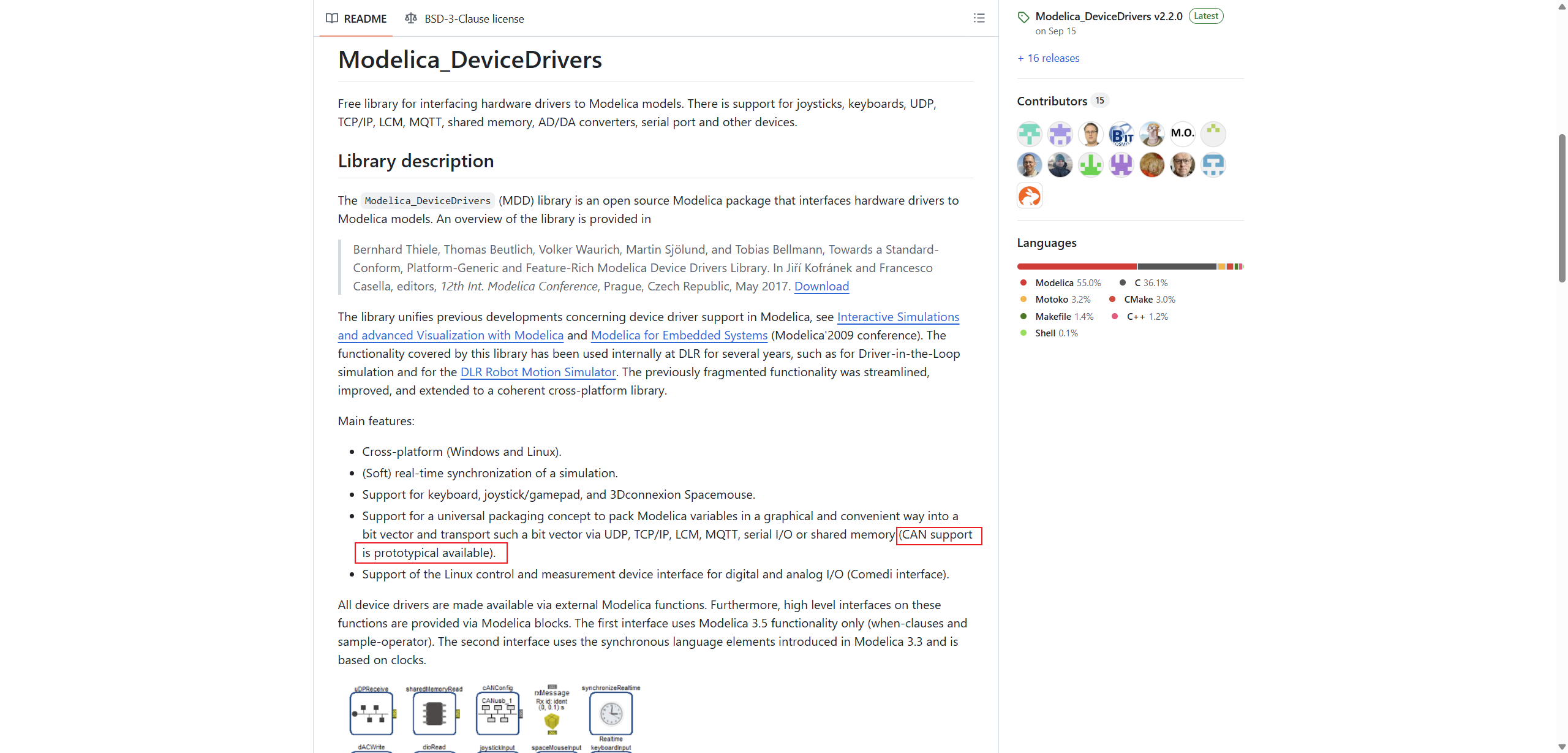
Task: Click the scales icon beside BSD-3-Clause license
Action: 411,18
